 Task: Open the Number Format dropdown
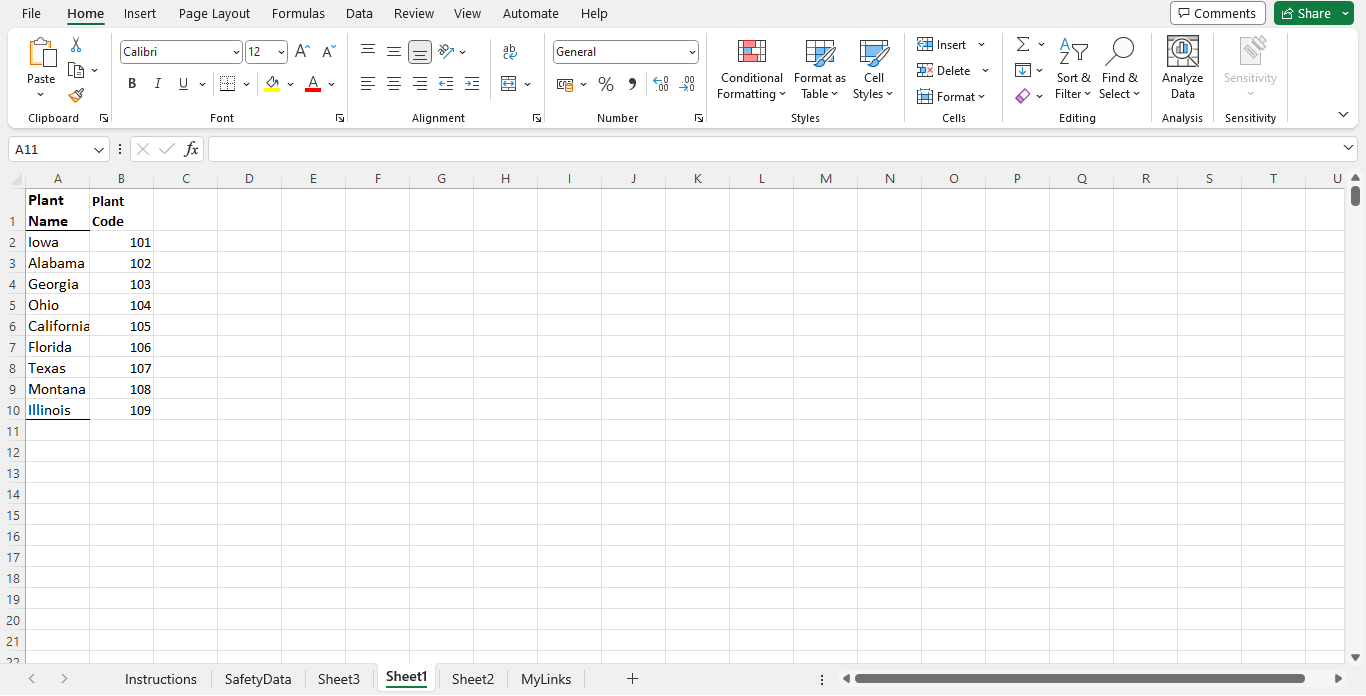(625, 51)
